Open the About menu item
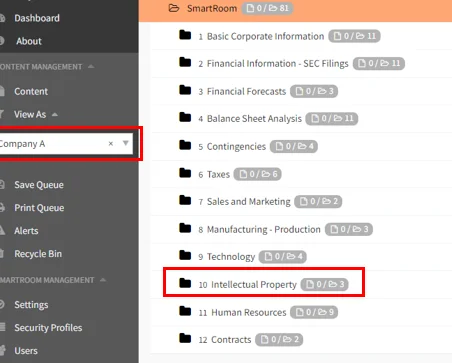Image resolution: width=452 pixels, height=363 pixels. pyautogui.click(x=29, y=41)
